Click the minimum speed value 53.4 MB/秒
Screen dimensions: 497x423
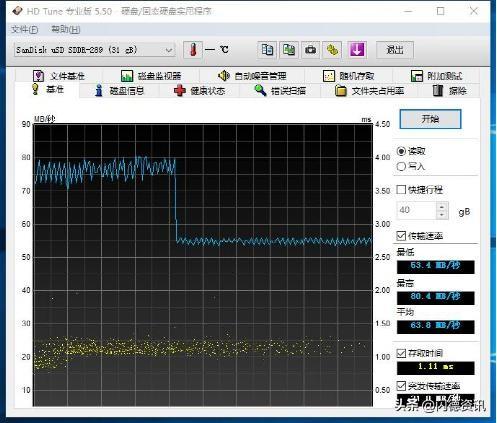[435, 267]
